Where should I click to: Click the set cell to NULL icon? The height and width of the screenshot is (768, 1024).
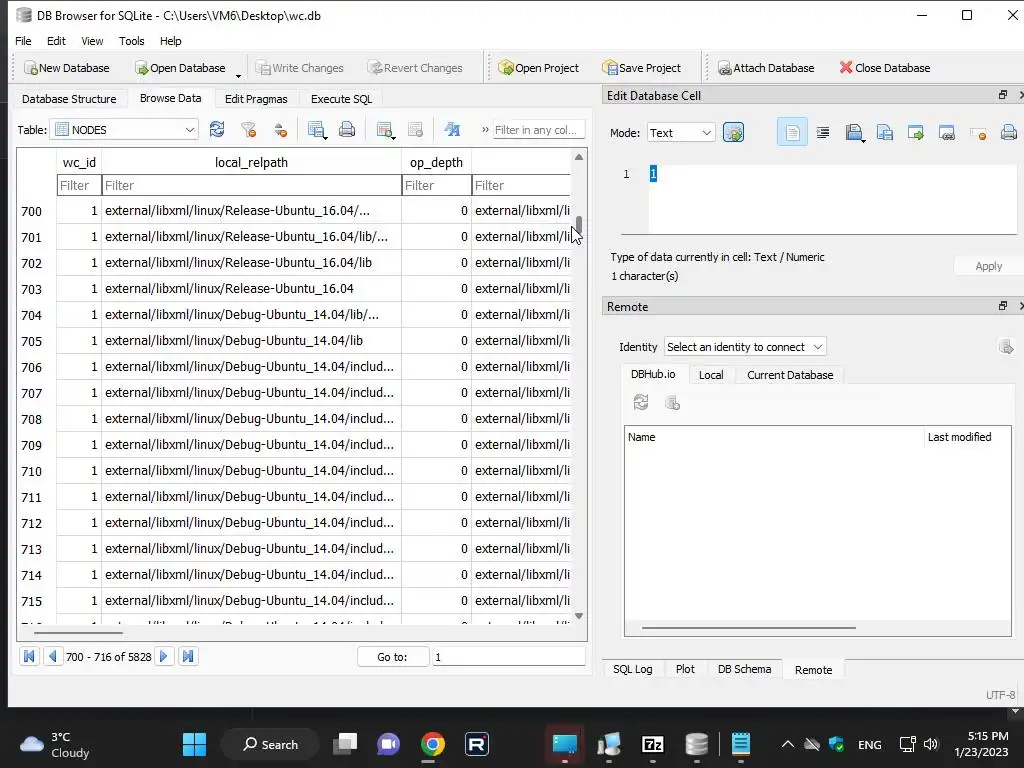(978, 133)
